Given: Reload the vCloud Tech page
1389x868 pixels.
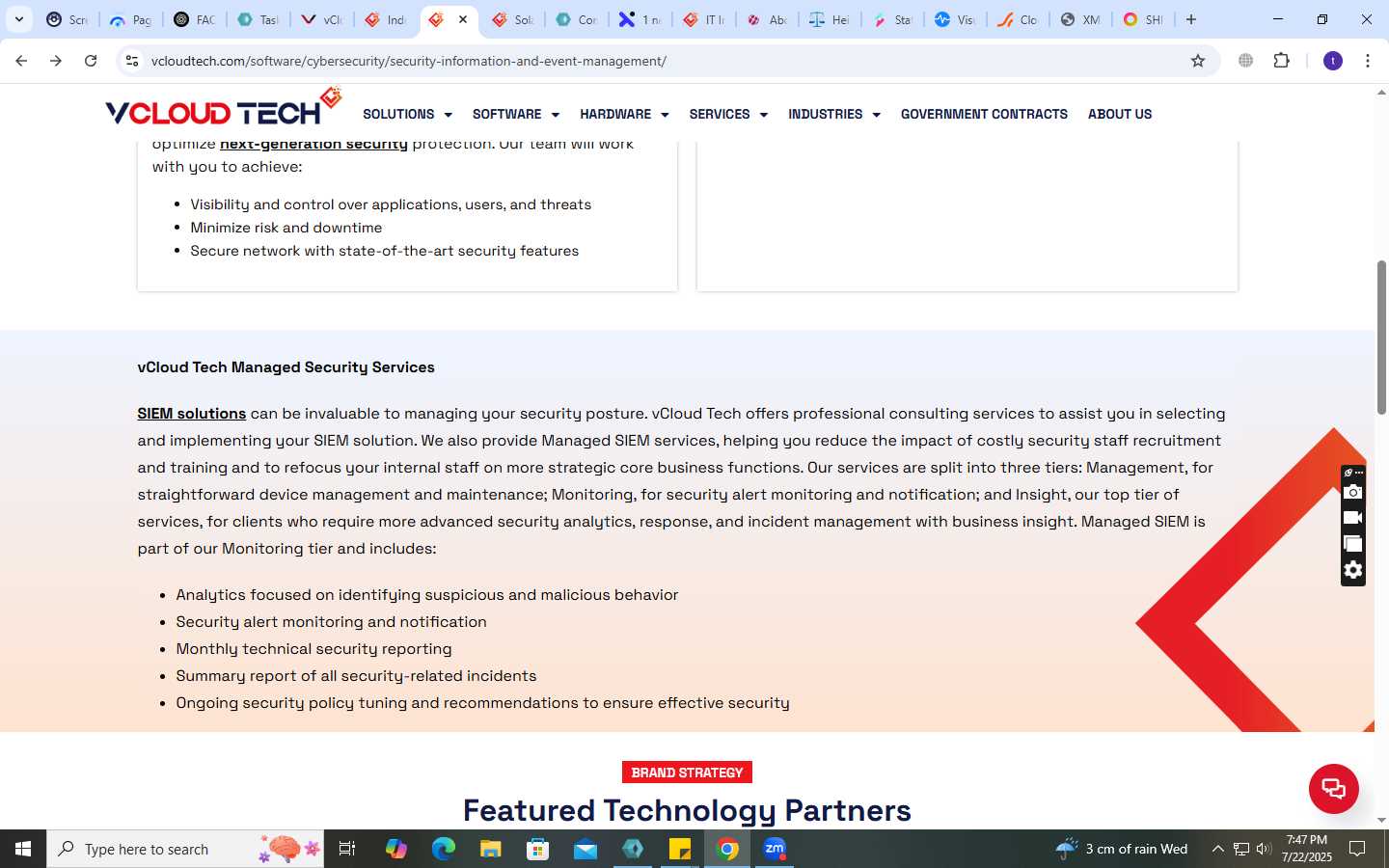Looking at the screenshot, I should (91, 61).
